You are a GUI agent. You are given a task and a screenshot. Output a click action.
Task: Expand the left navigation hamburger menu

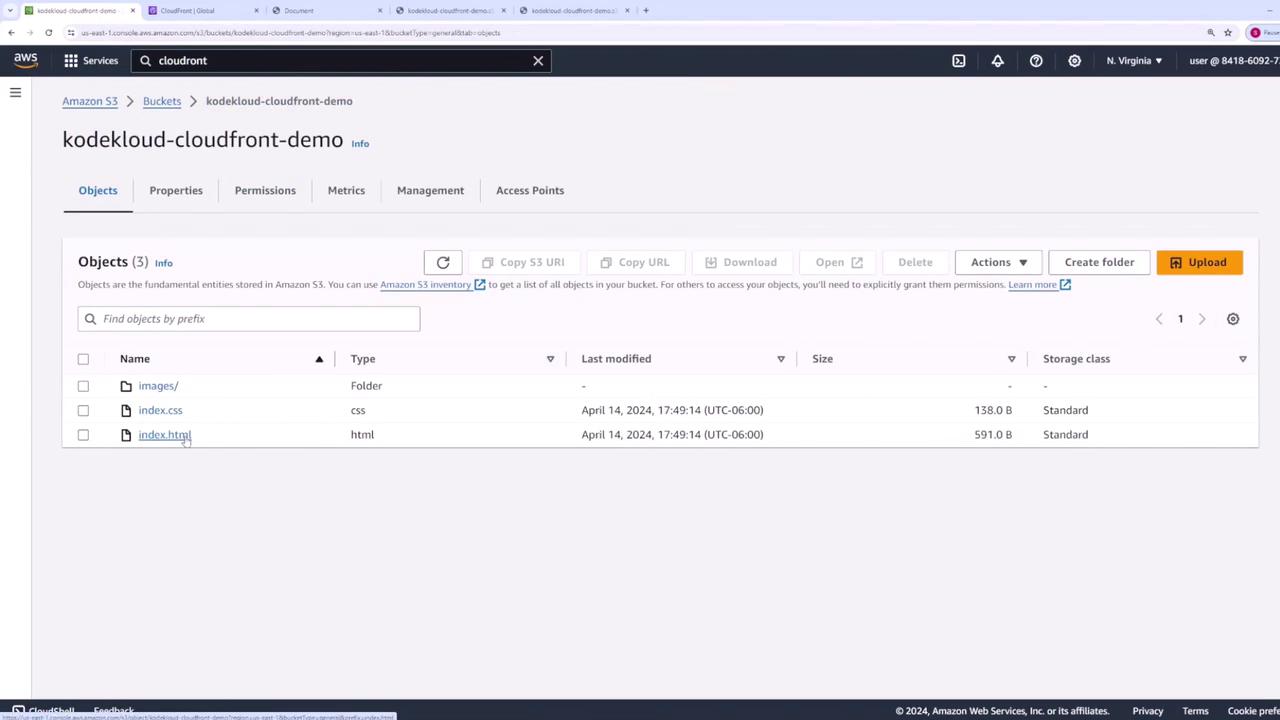(15, 92)
